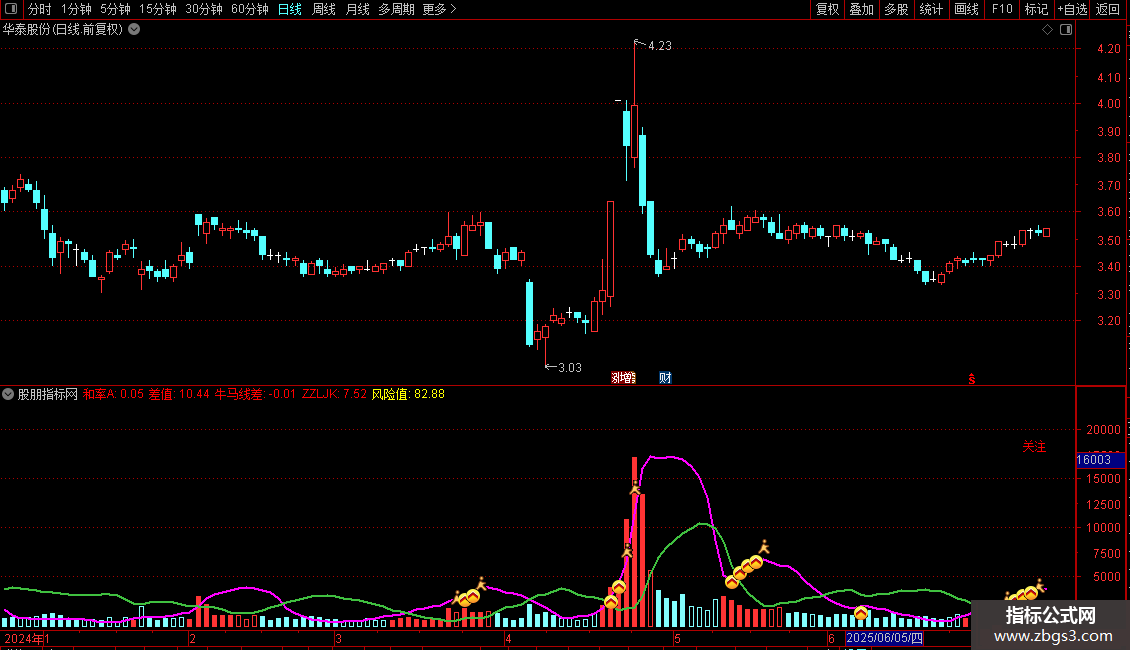Click the red $ marker near June
Image resolution: width=1130 pixels, height=650 pixels.
(x=971, y=379)
